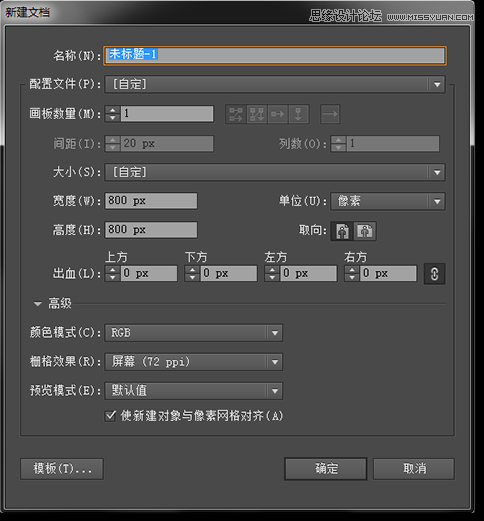Increase top bleed 上方 value
The width and height of the screenshot is (484, 521).
click(113, 270)
